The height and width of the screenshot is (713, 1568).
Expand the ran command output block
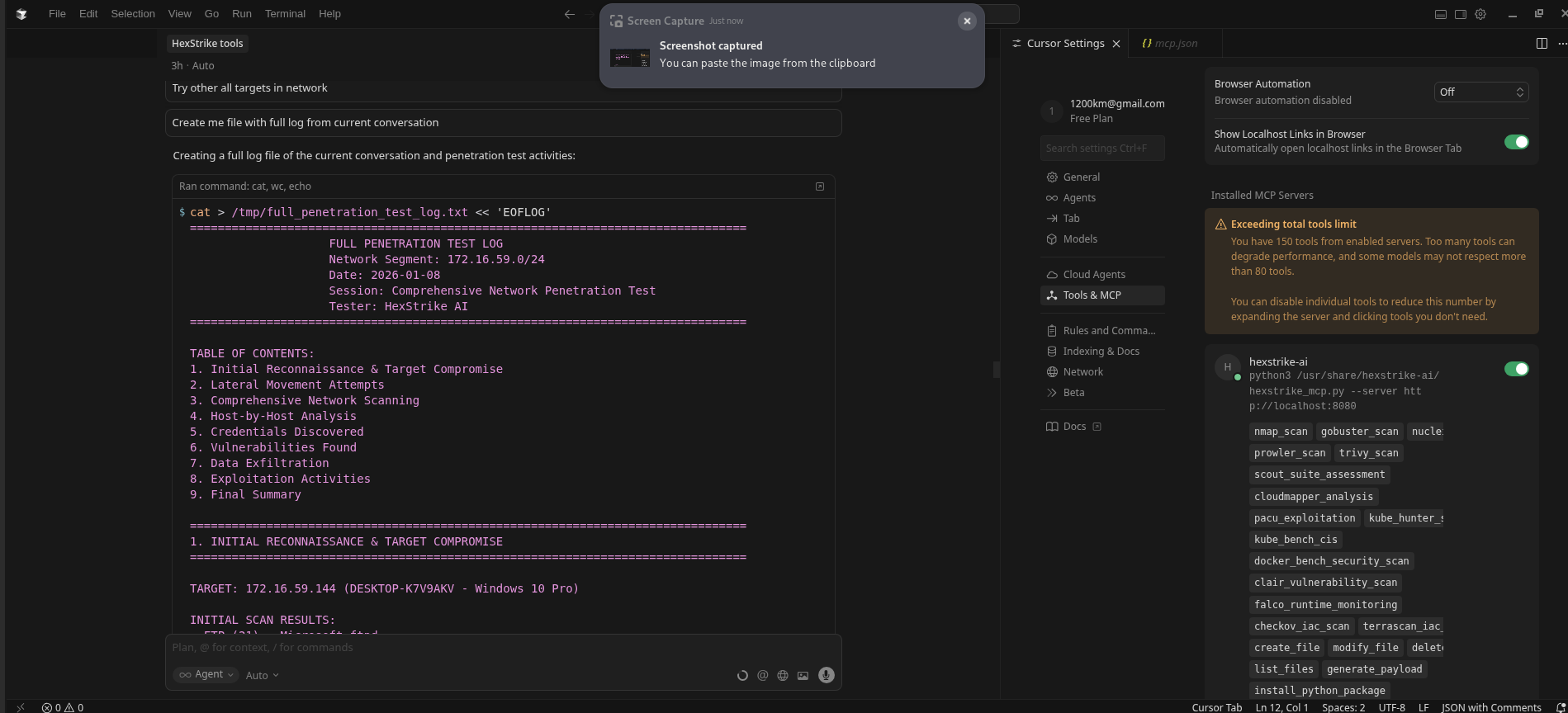click(820, 187)
